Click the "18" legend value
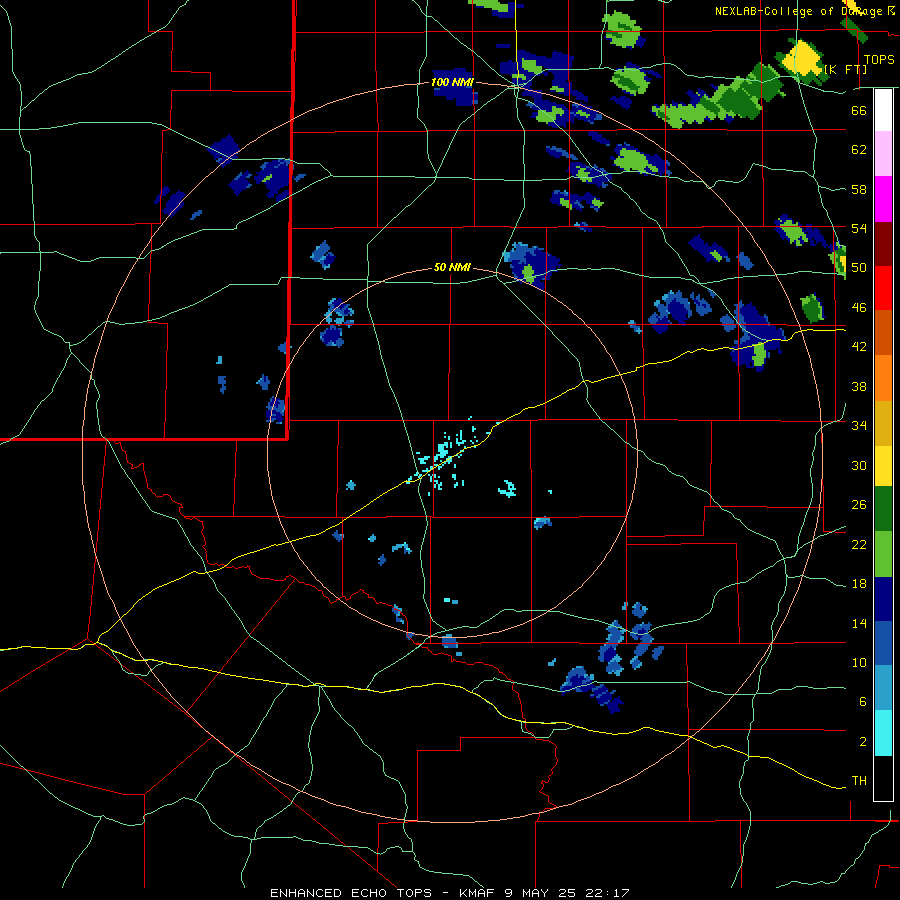 pyautogui.click(x=859, y=584)
